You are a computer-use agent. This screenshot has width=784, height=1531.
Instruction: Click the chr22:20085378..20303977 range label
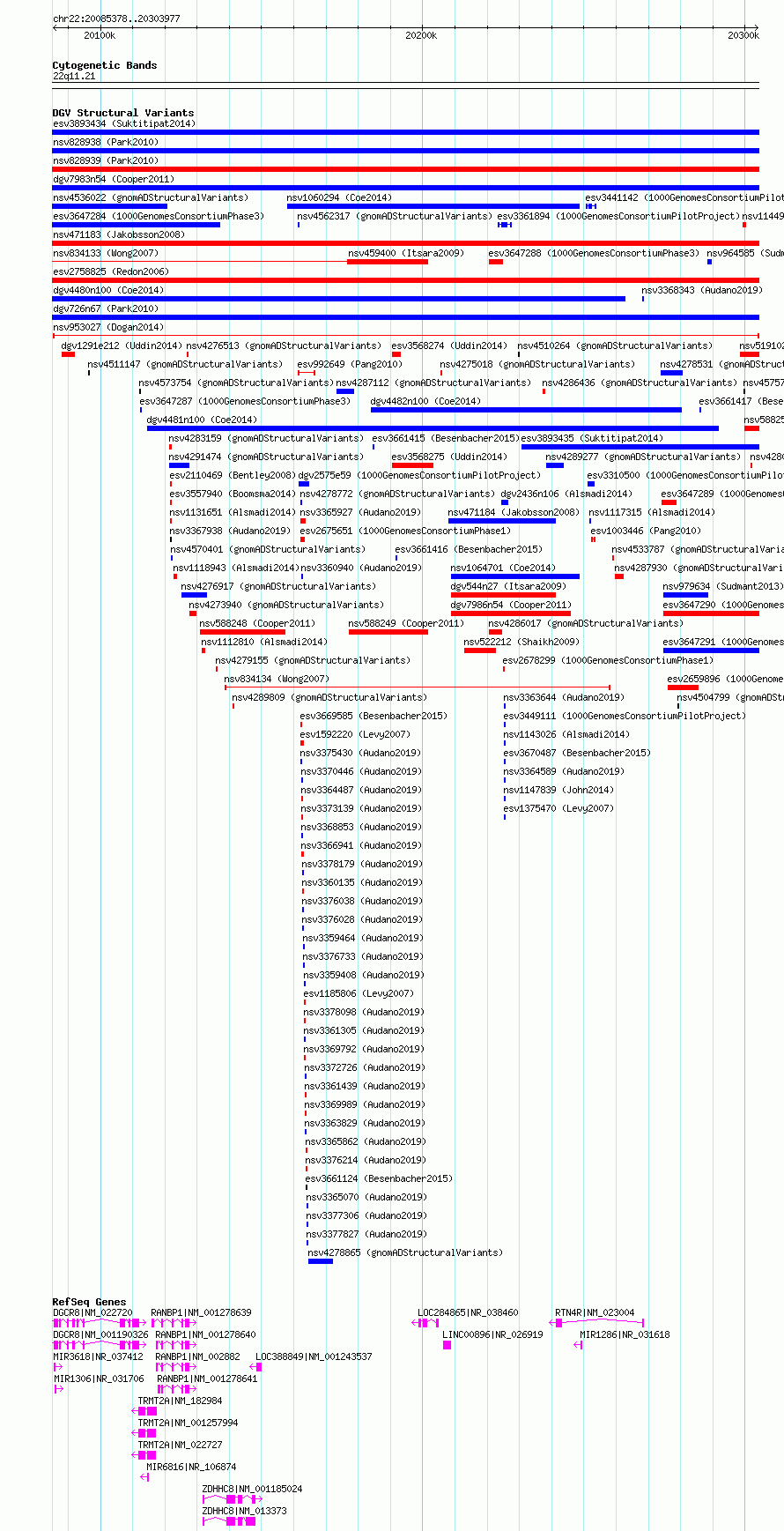tap(117, 19)
